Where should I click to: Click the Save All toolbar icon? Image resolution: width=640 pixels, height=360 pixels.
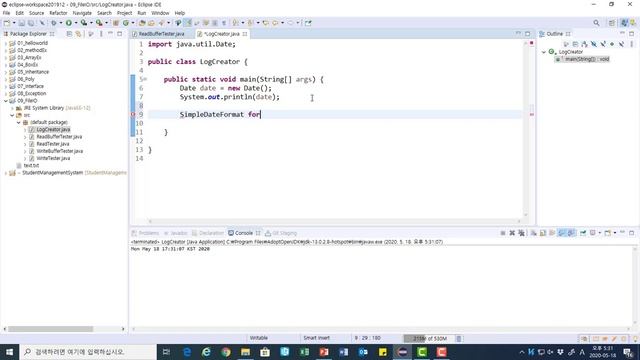point(31,23)
